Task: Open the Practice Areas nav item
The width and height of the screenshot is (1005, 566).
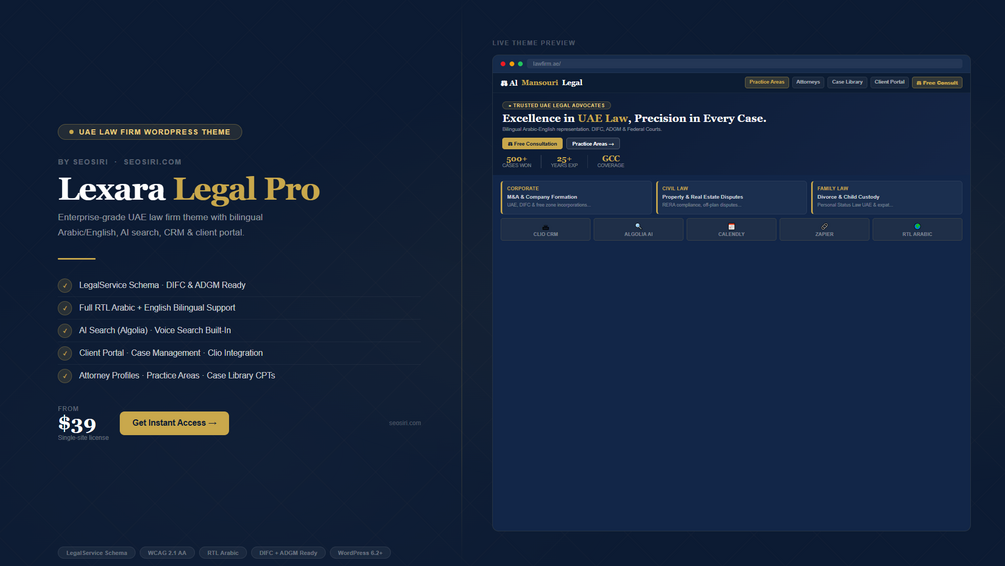Action: tap(767, 82)
